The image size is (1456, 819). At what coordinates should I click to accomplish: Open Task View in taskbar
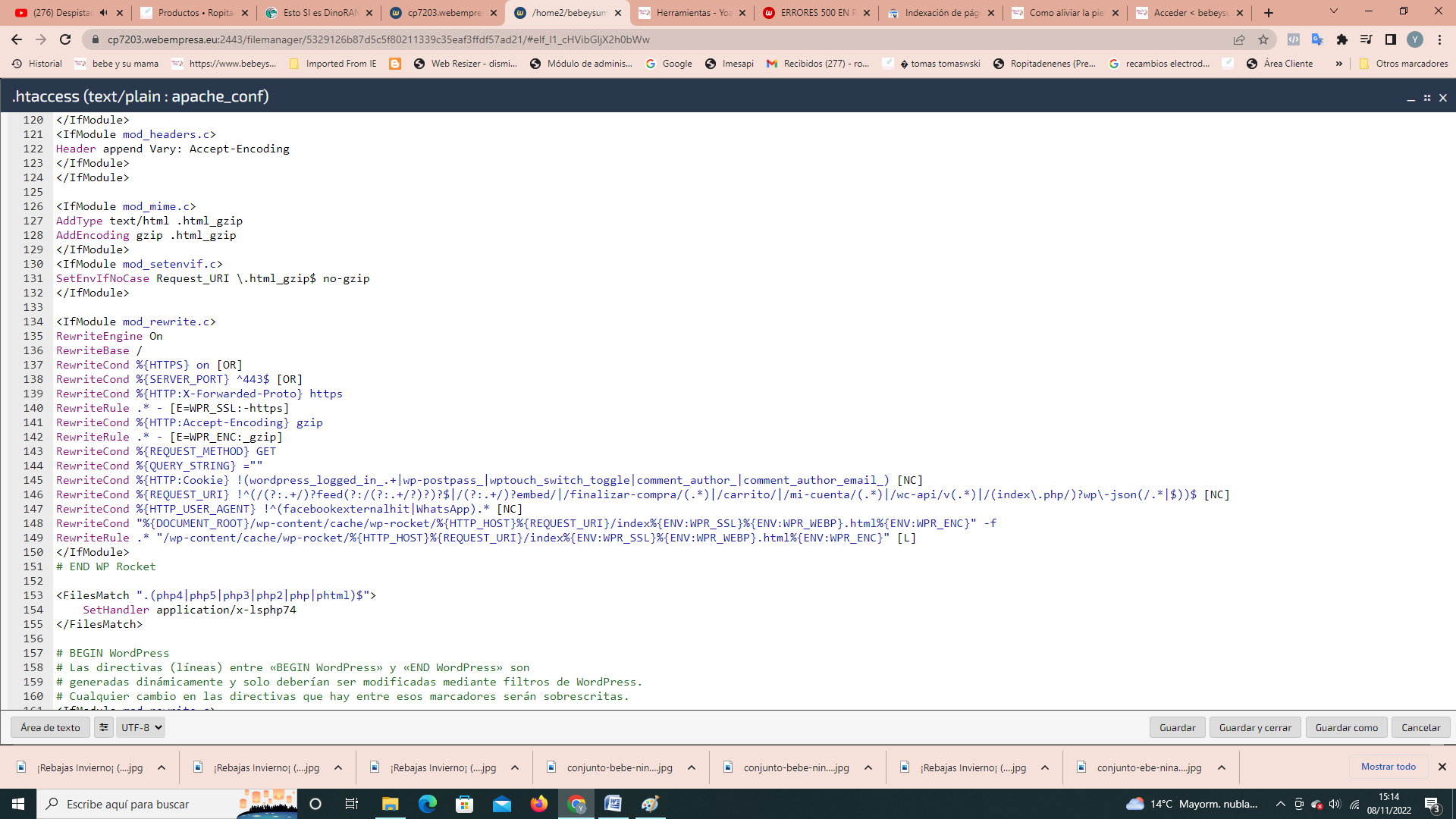coord(351,804)
